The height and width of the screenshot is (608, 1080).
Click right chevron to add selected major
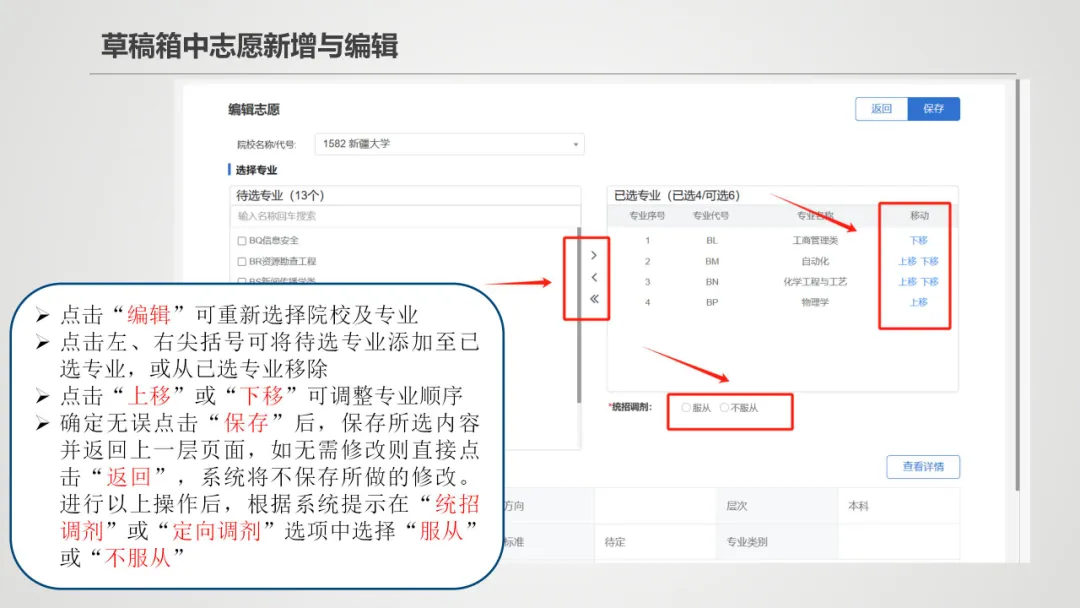(594, 256)
